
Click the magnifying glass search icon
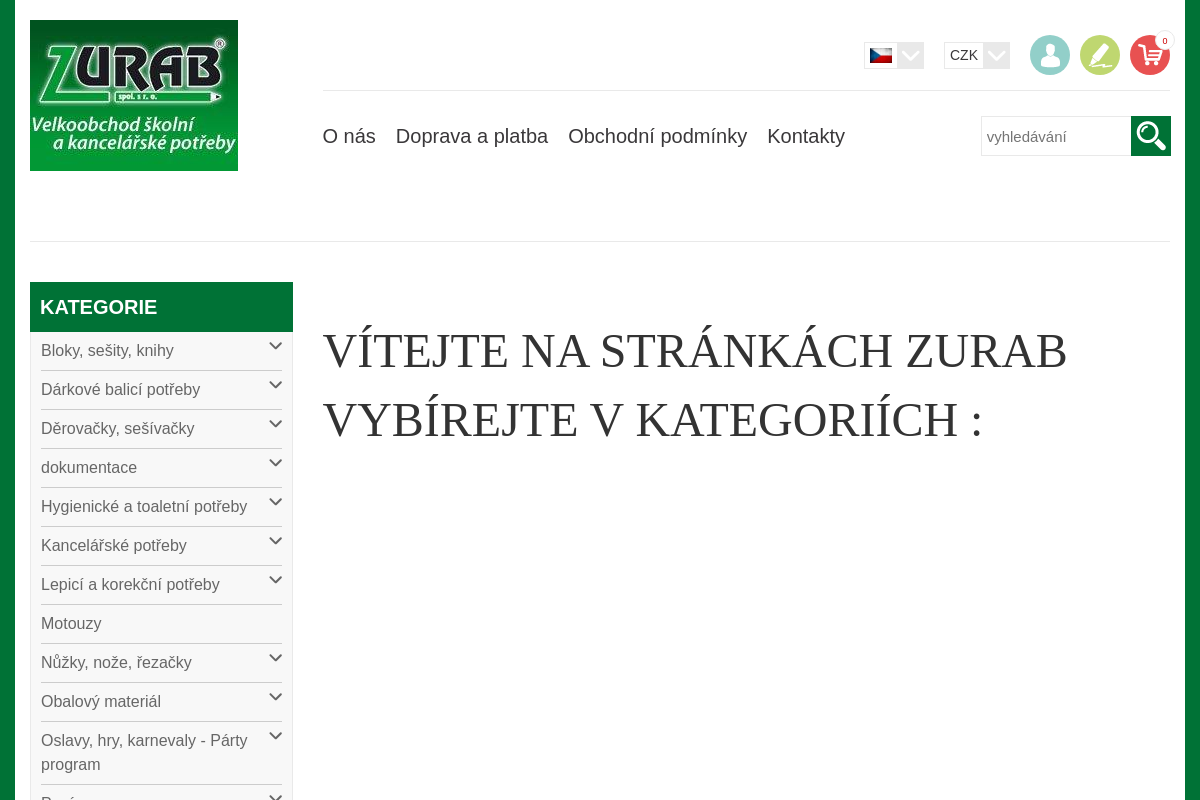tap(1150, 135)
